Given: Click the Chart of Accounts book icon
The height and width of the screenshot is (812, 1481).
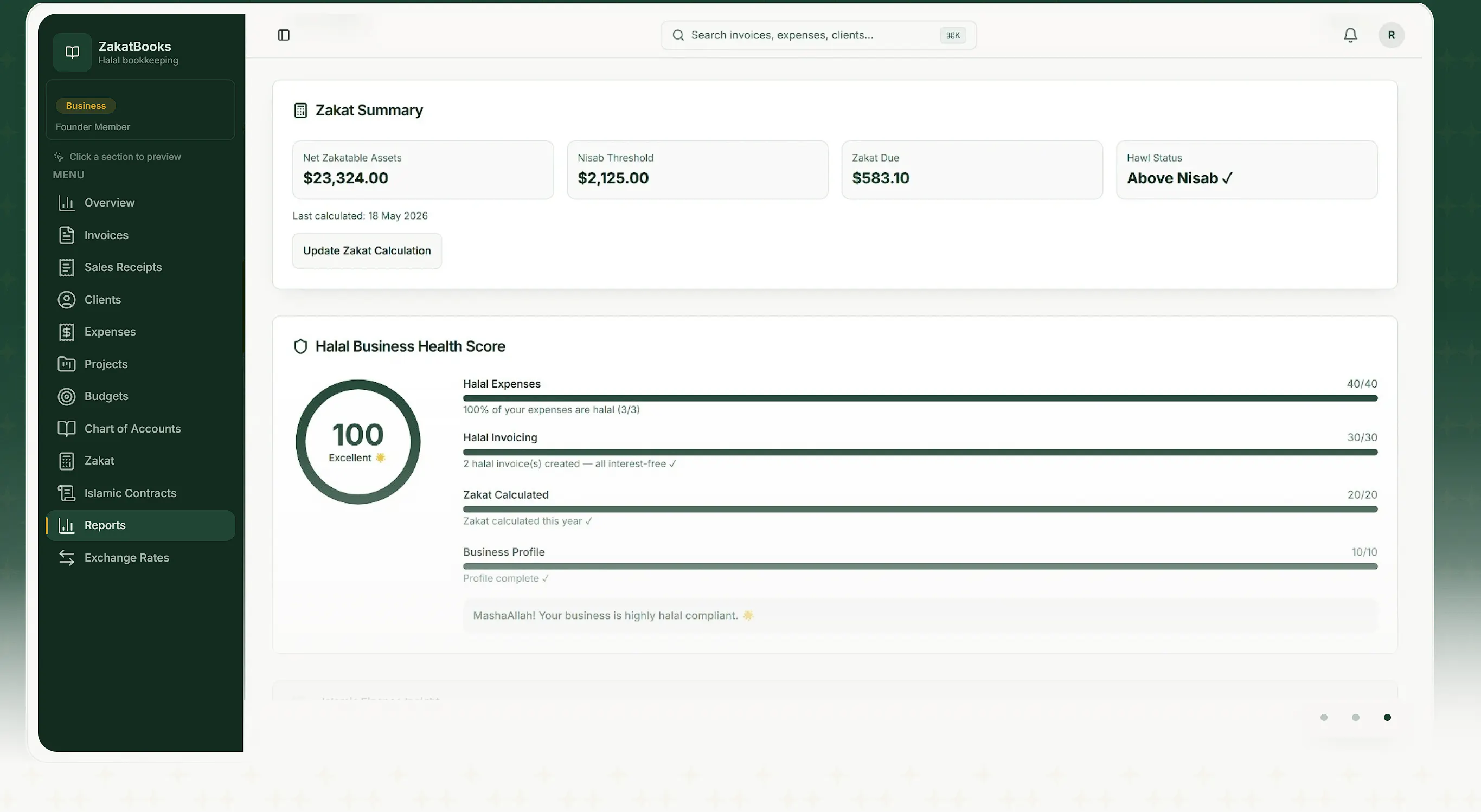Looking at the screenshot, I should pos(67,429).
